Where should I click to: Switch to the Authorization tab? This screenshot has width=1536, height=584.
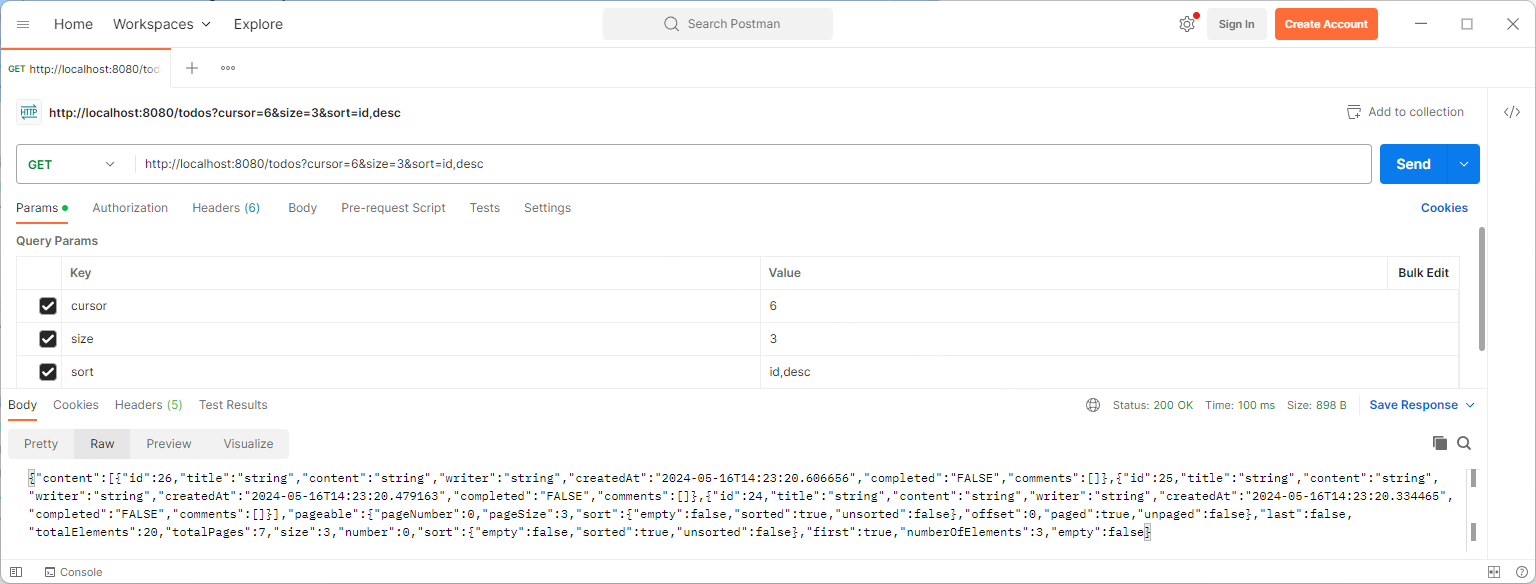130,208
